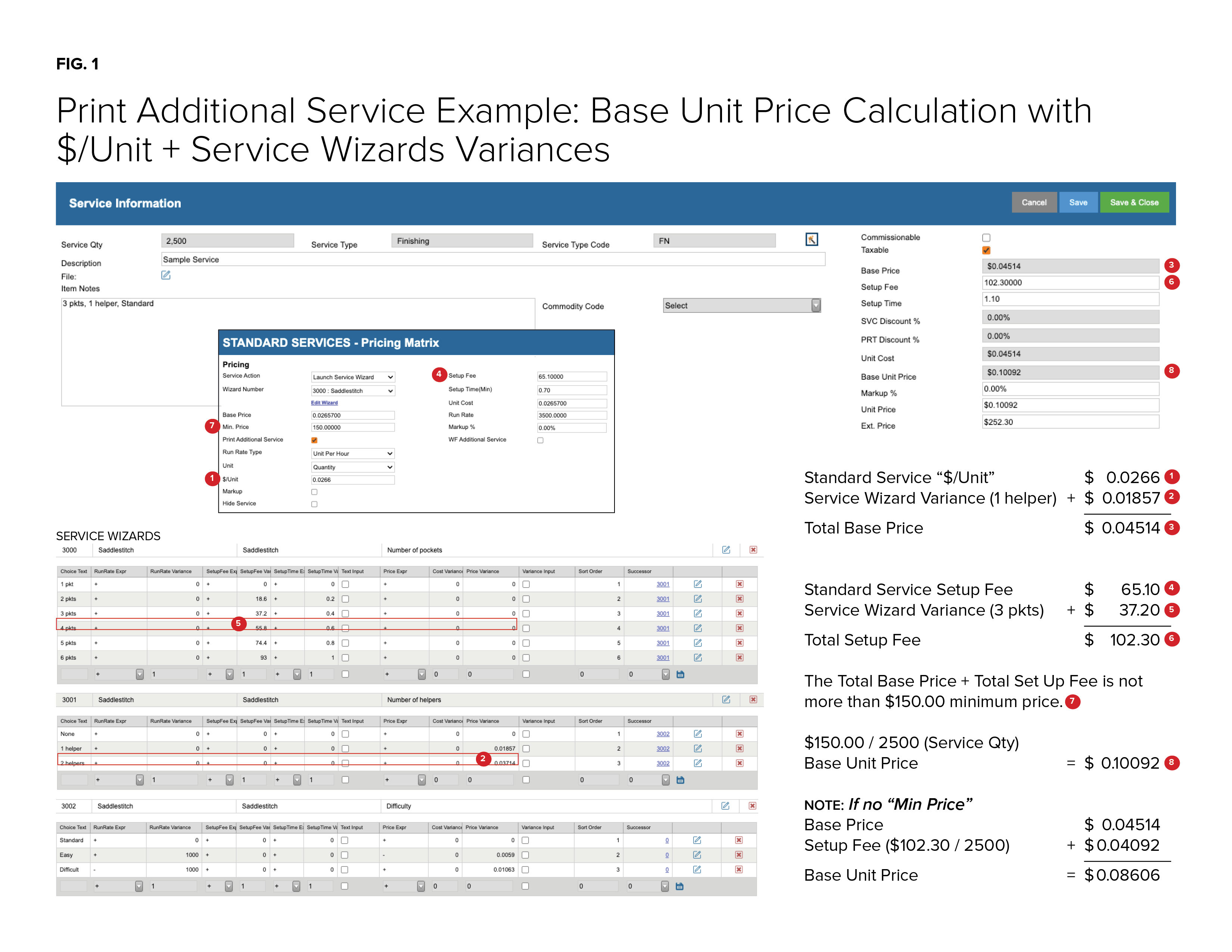Edit wizard 3001 header with pencil icon
1232x952 pixels.
726,699
